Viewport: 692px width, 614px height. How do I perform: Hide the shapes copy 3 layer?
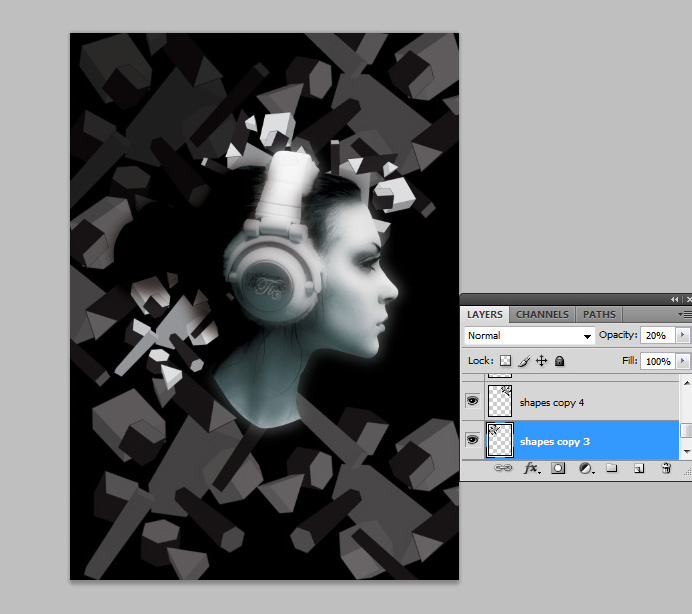pyautogui.click(x=472, y=440)
